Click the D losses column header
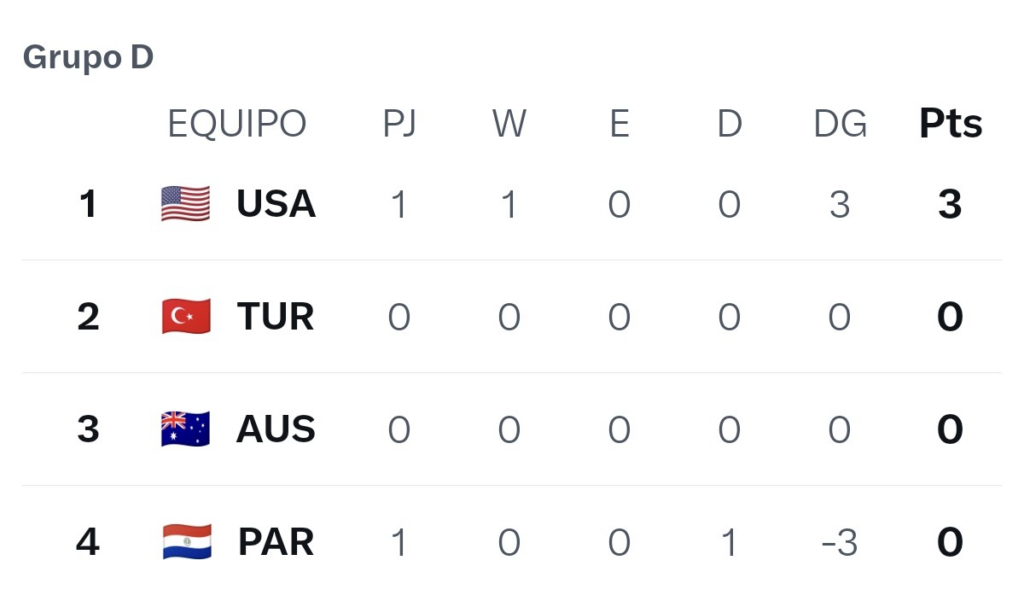 tap(729, 123)
